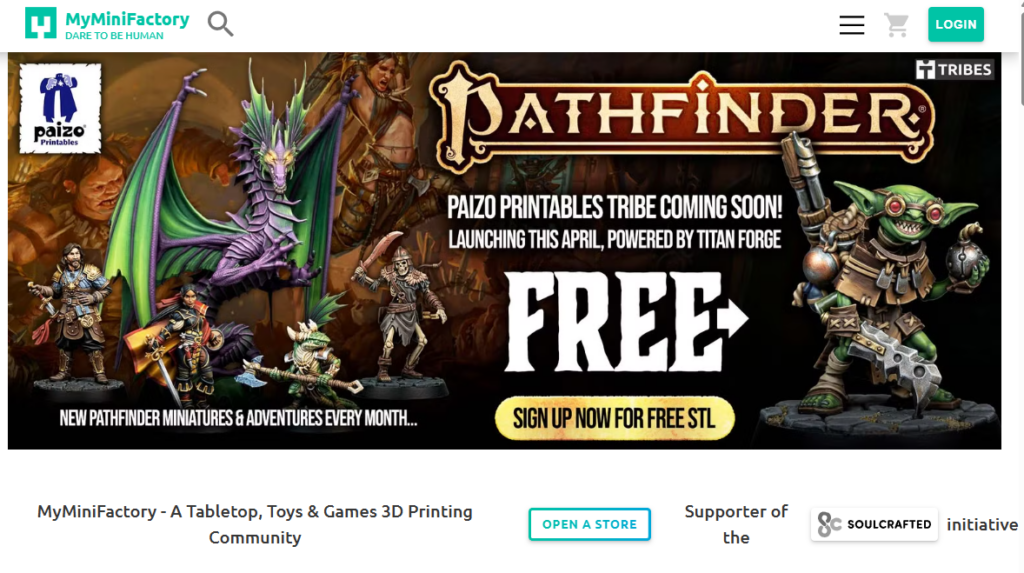
Task: View the shopping cart icon
Action: 896,25
